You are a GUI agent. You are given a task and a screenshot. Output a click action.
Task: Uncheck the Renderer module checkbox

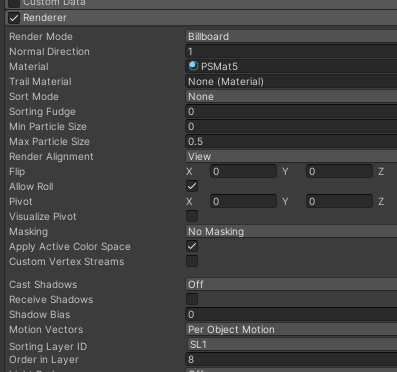(x=14, y=18)
